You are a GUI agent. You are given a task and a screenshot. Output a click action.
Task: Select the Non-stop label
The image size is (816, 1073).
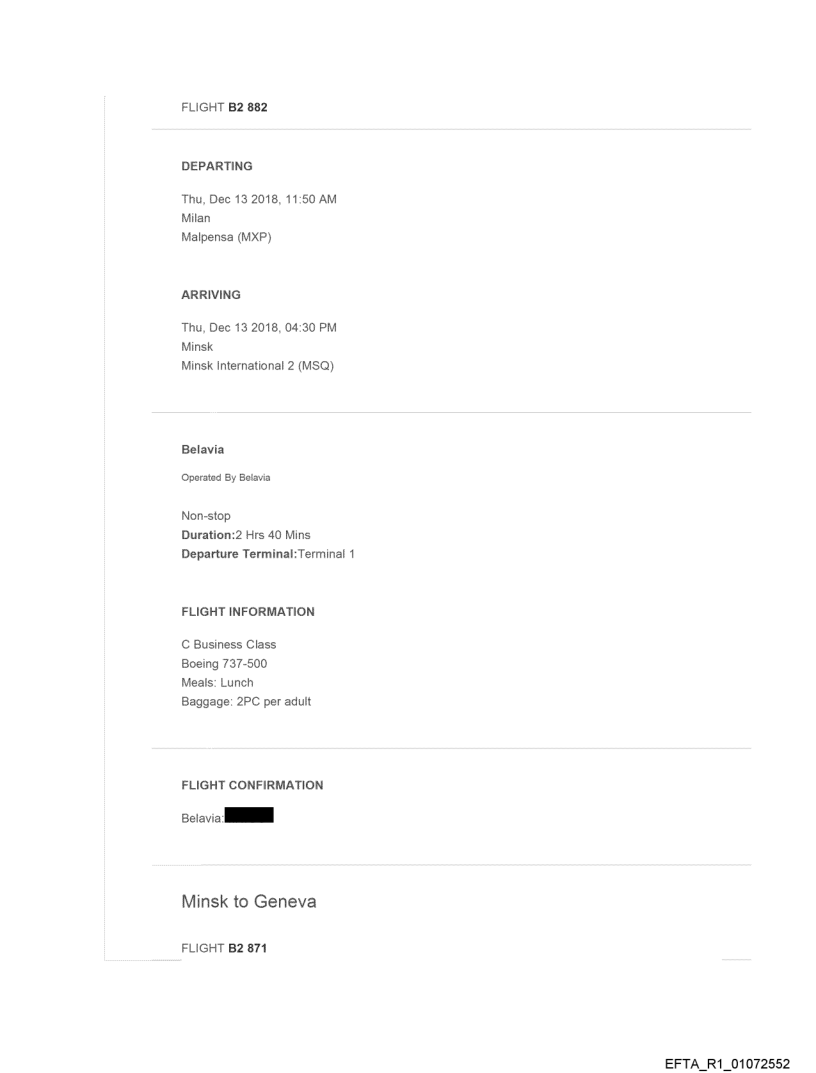pyautogui.click(x=206, y=516)
